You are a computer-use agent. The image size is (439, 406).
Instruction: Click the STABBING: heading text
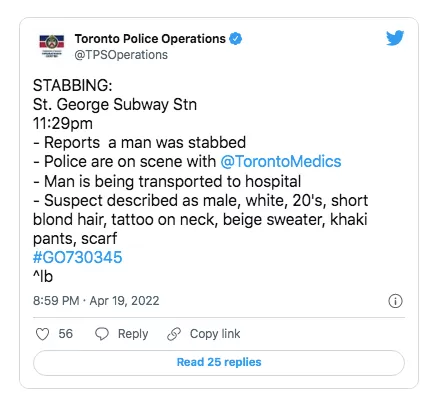[x=73, y=86]
